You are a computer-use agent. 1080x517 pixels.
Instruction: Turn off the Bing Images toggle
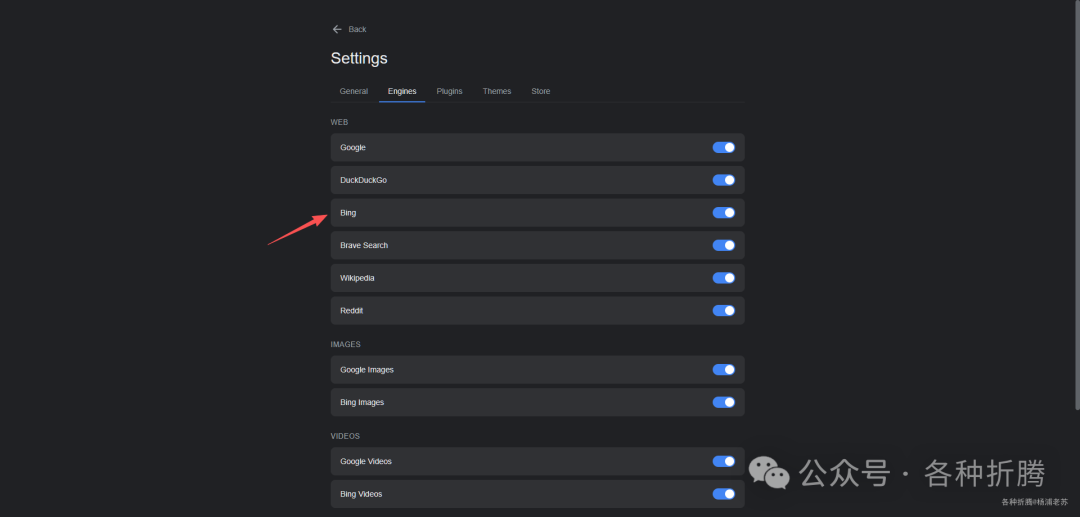point(724,402)
